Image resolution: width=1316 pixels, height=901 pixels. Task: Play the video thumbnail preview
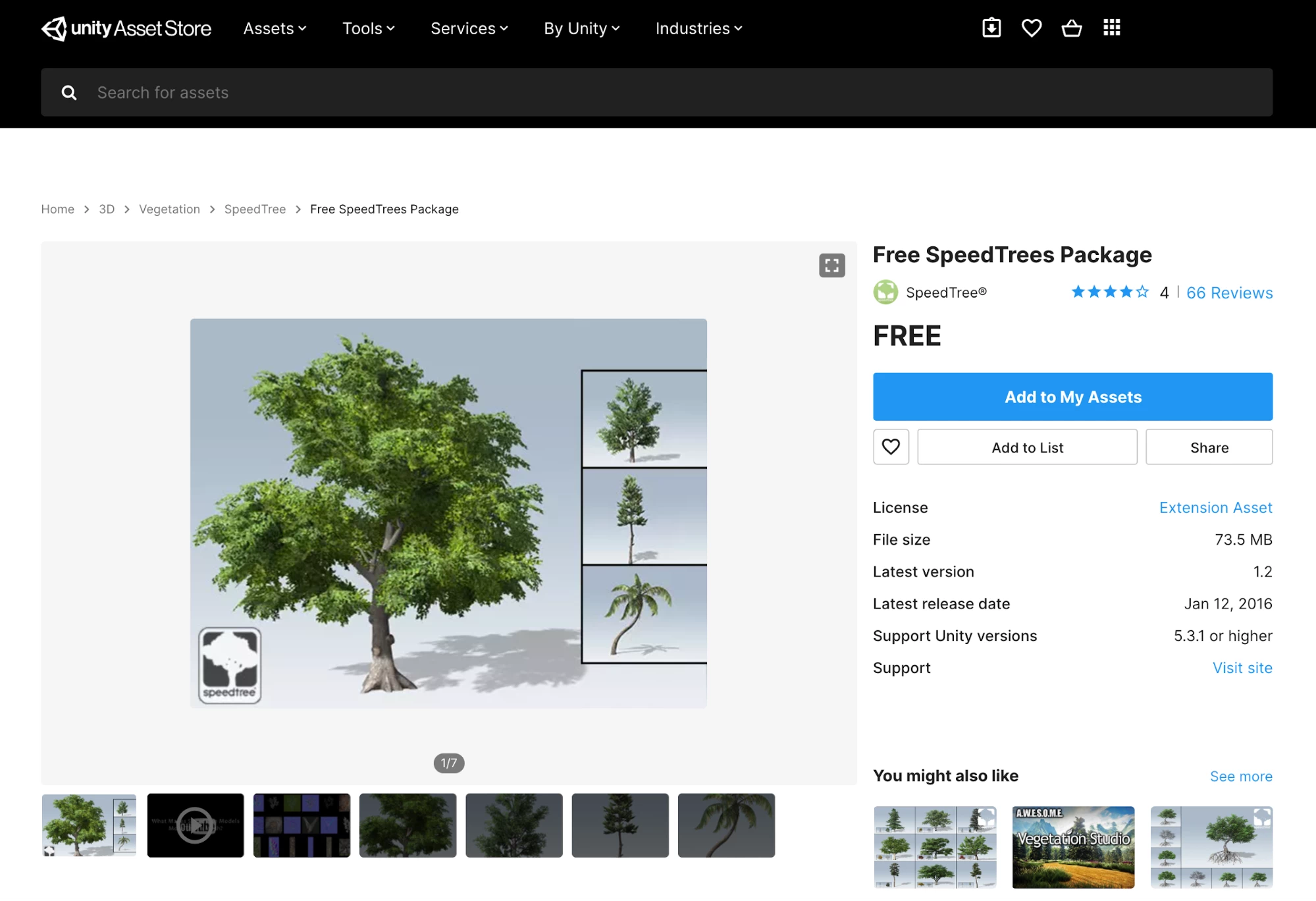coord(196,825)
